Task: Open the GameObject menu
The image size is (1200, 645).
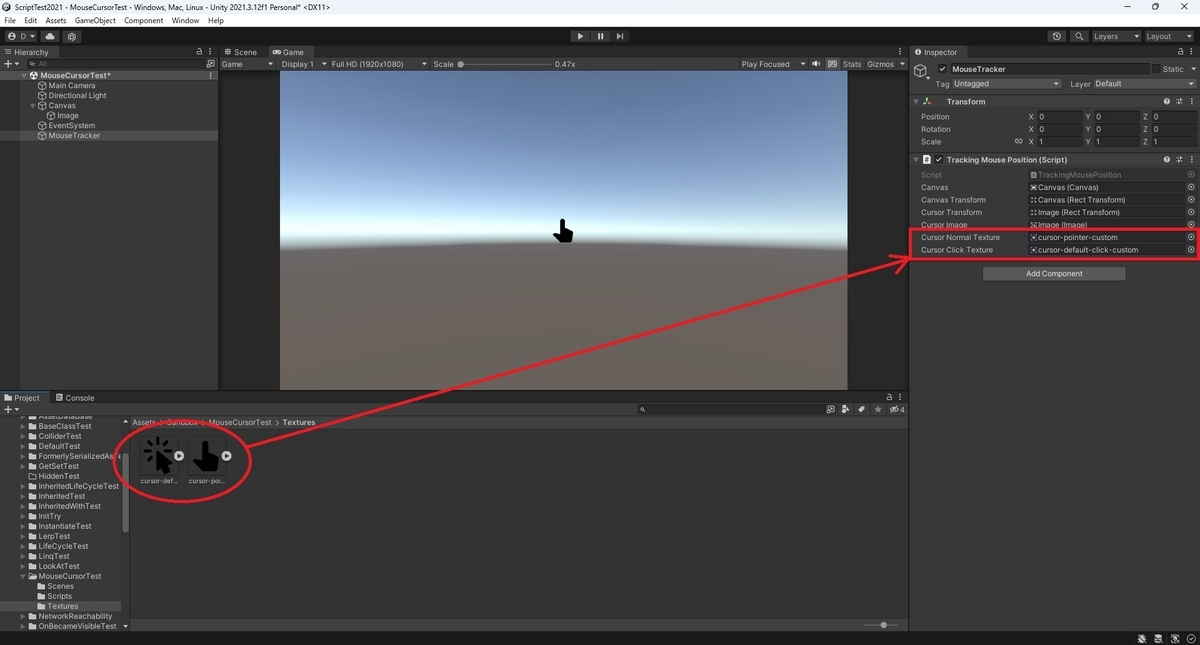Action: [x=95, y=19]
